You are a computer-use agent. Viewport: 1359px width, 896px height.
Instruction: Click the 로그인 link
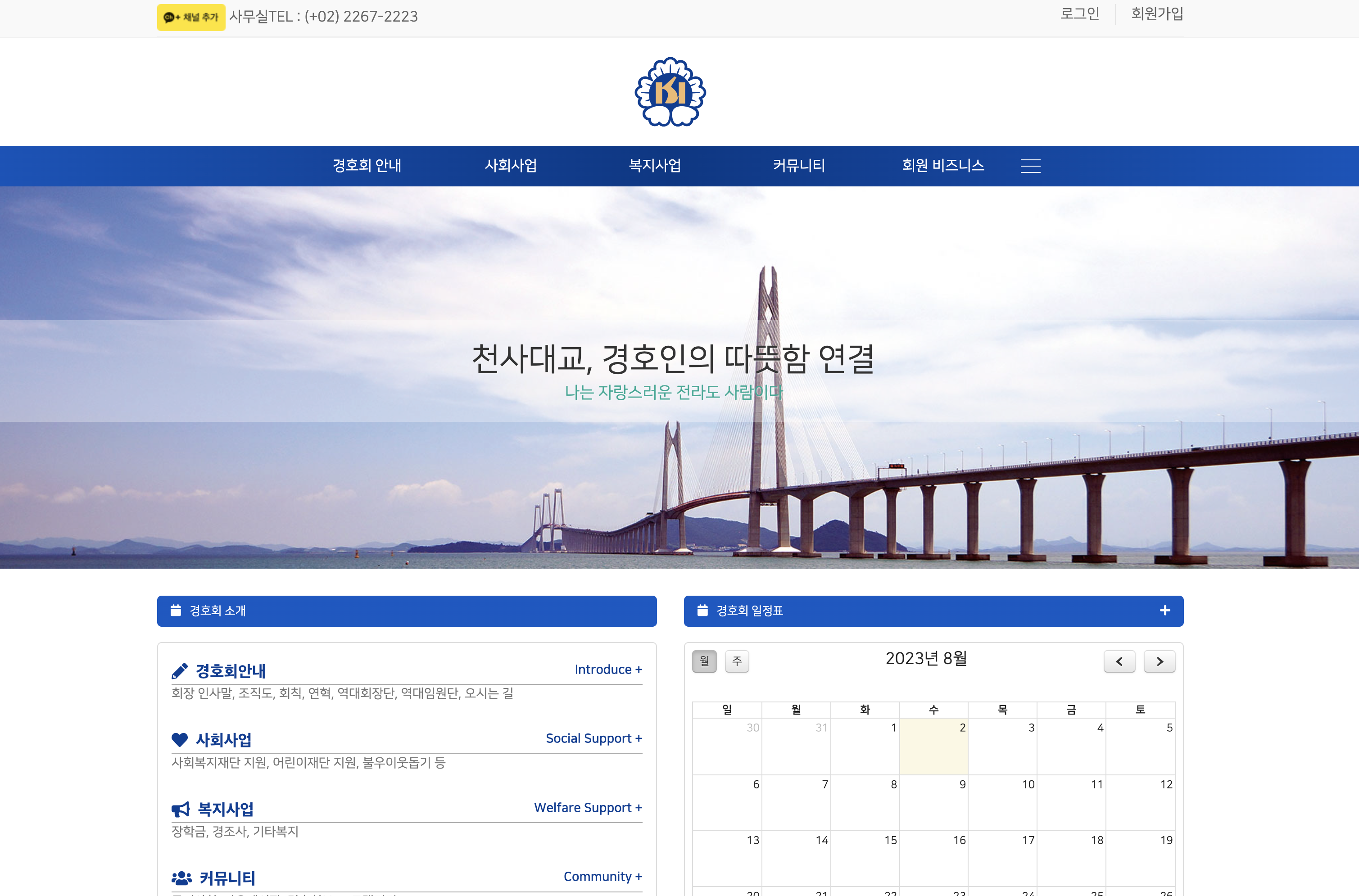click(1079, 14)
